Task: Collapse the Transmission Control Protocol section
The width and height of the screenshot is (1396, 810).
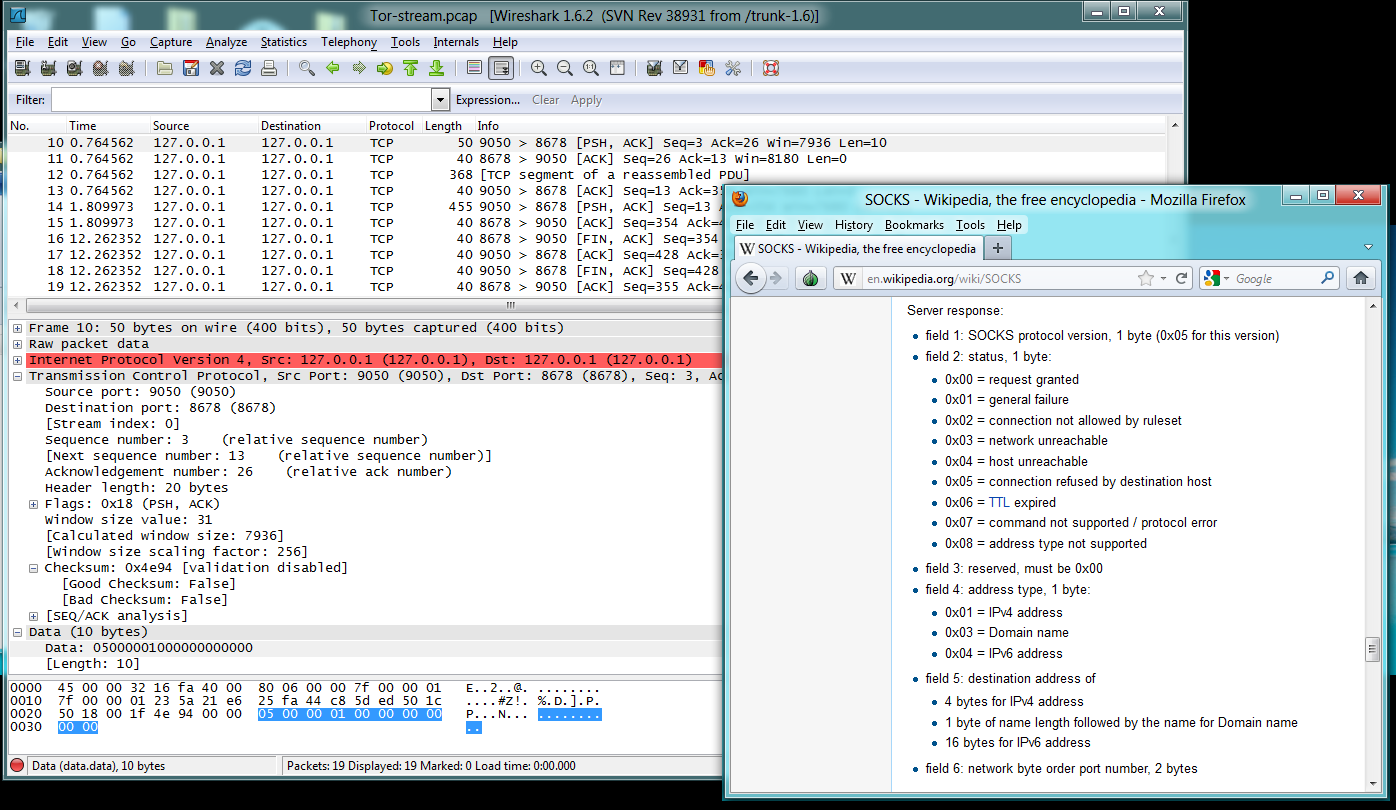Action: coord(17,376)
